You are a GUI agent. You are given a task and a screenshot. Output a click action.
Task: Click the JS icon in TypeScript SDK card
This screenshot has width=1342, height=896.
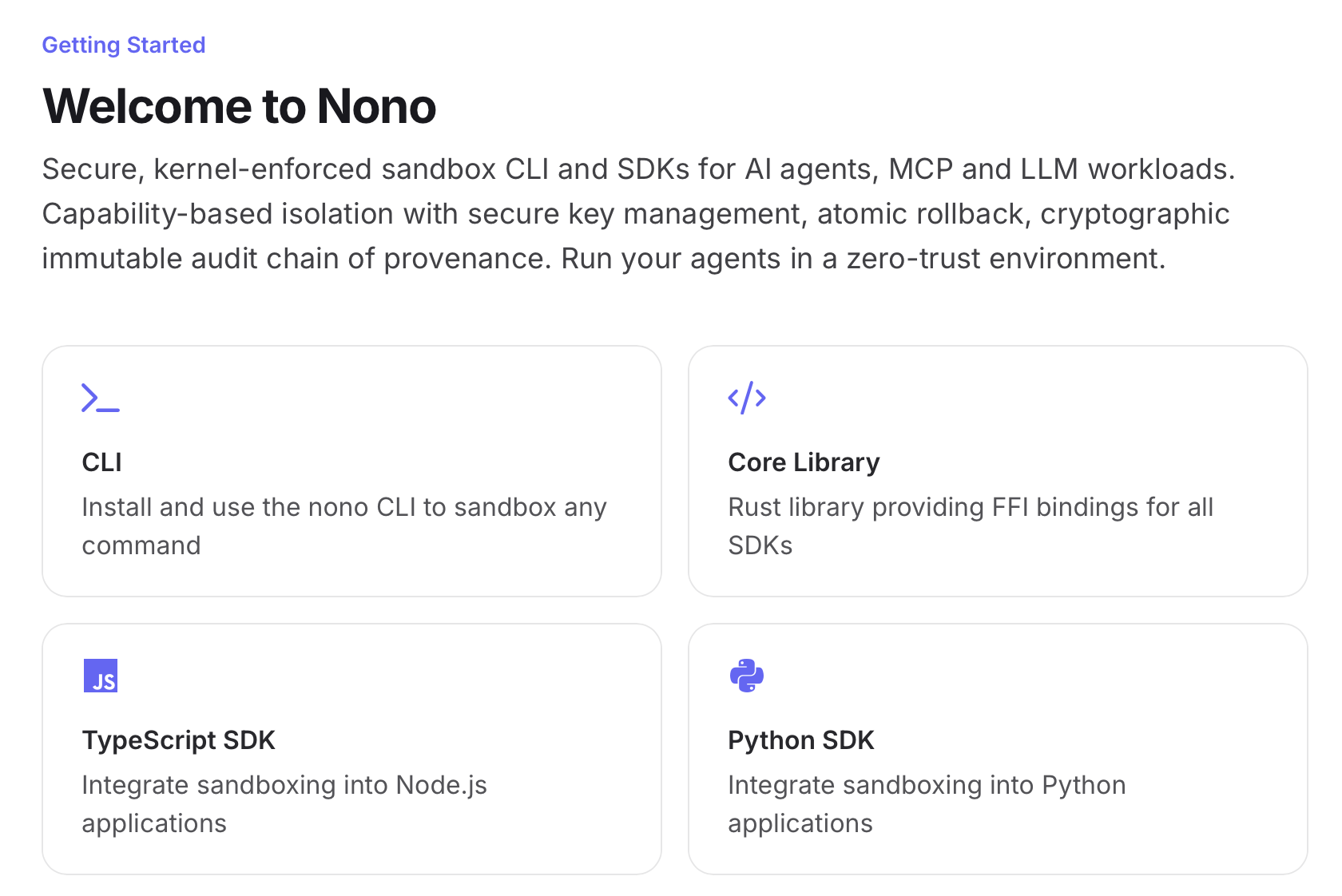(x=101, y=676)
